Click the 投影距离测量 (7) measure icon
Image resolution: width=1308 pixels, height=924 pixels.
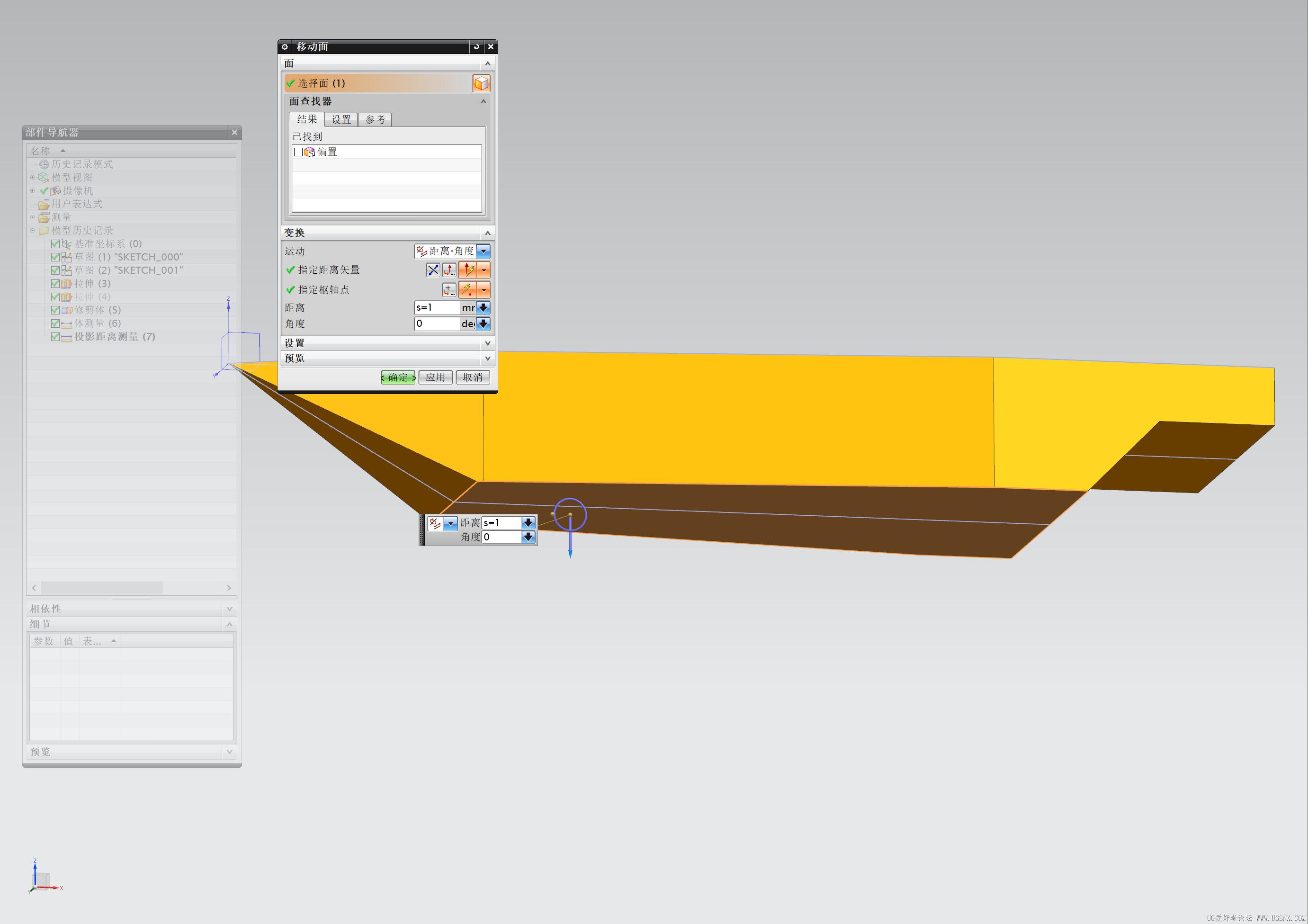67,337
